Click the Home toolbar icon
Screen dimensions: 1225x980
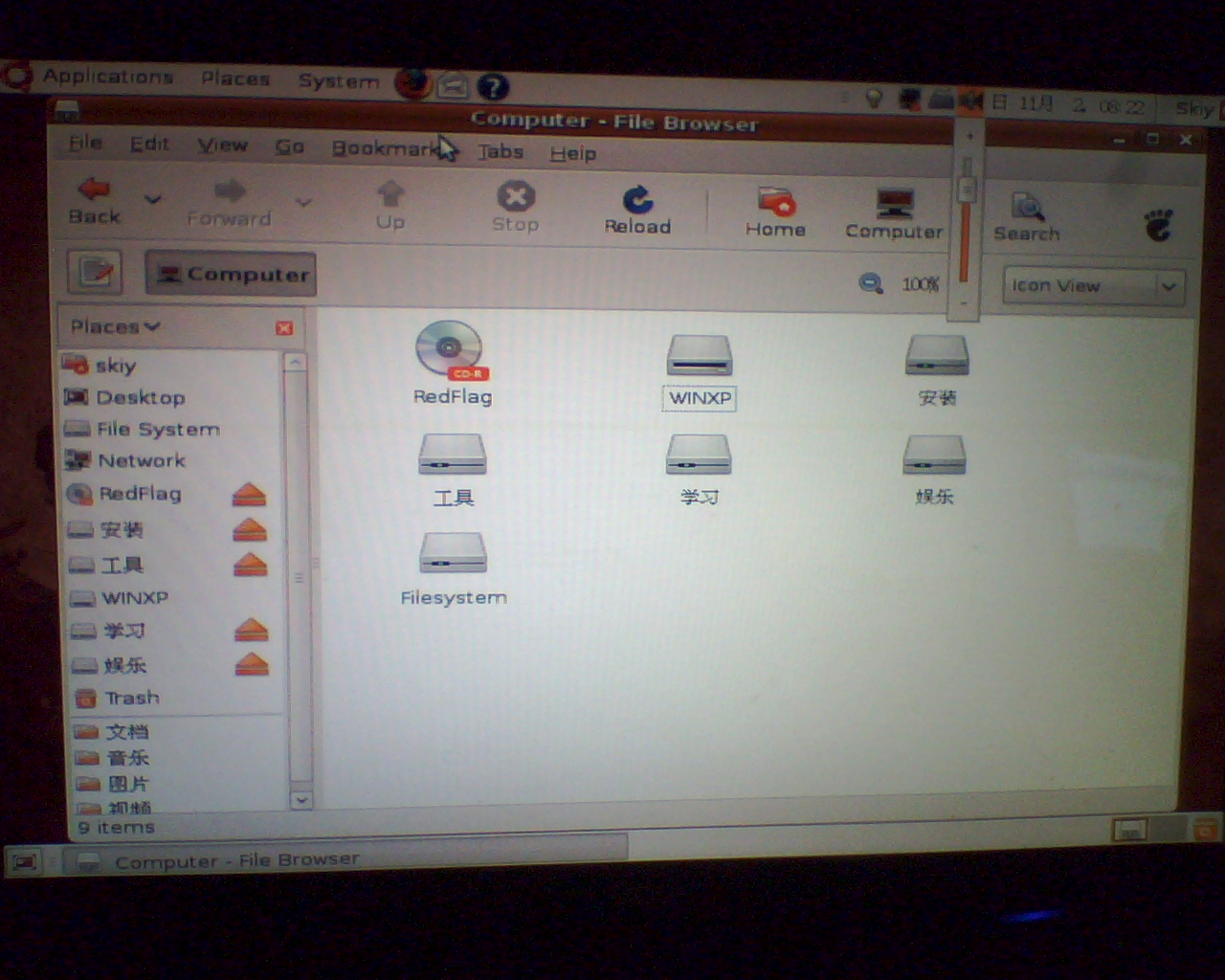775,212
